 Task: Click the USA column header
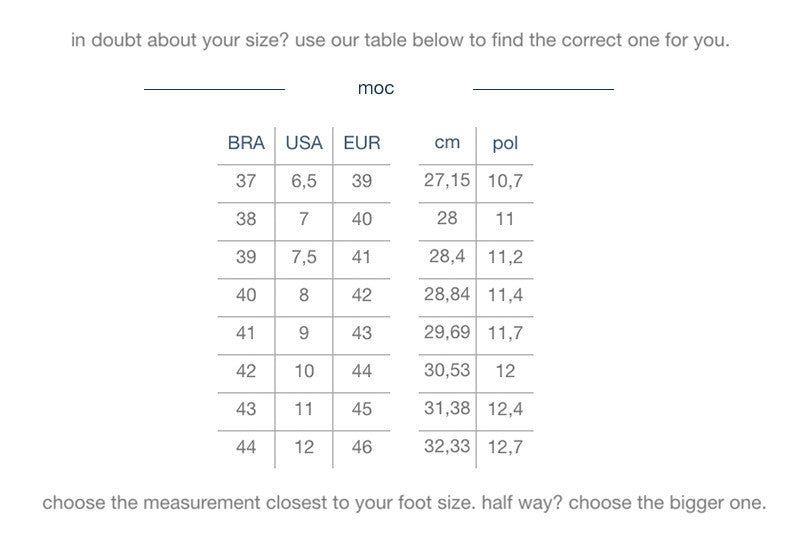pyautogui.click(x=304, y=143)
